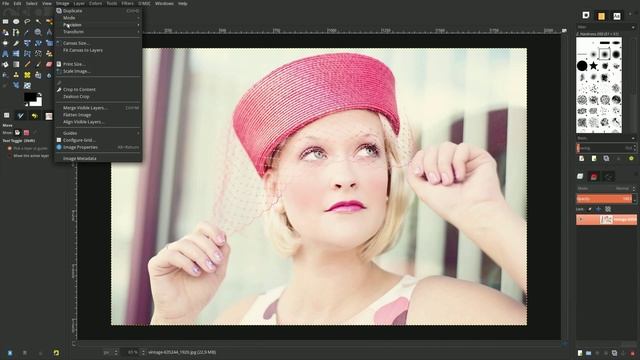Toggle Lock alpha channel

click(x=608, y=209)
